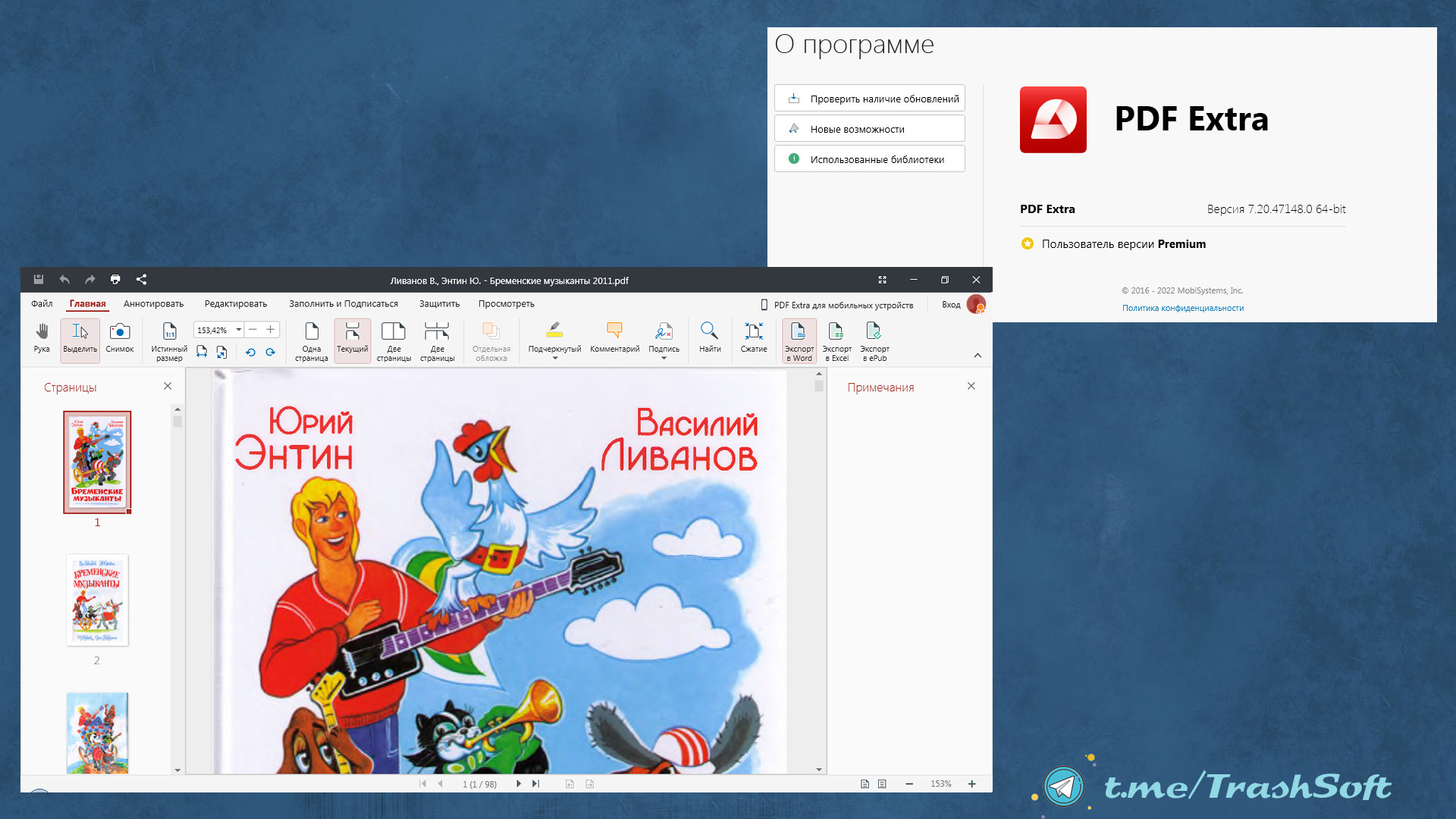Select the third page thumbnail in Страницы
Viewport: 1456px width, 819px height.
[x=97, y=733]
